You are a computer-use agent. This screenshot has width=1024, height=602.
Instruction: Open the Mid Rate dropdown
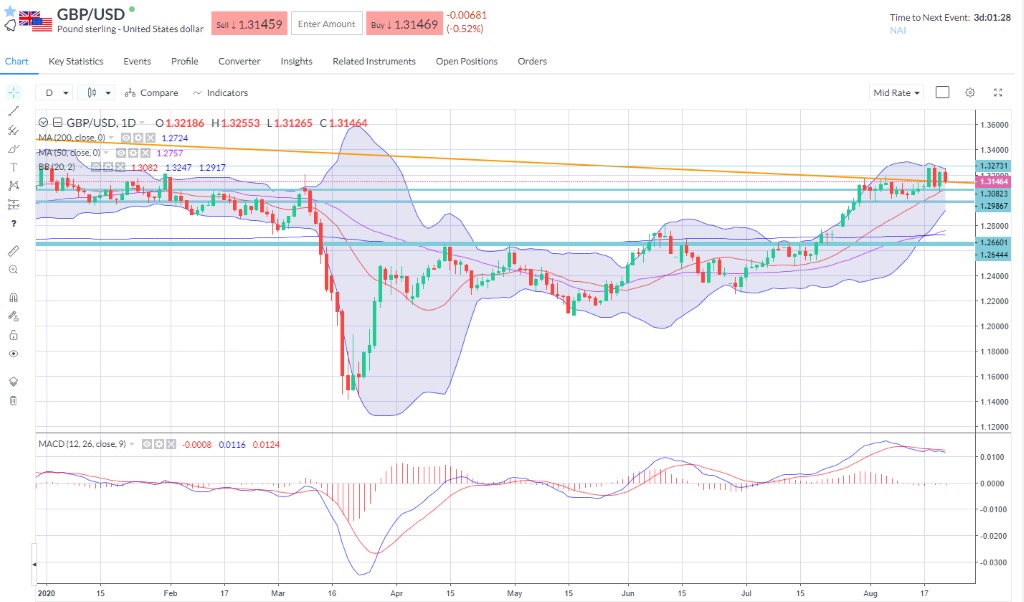point(896,92)
